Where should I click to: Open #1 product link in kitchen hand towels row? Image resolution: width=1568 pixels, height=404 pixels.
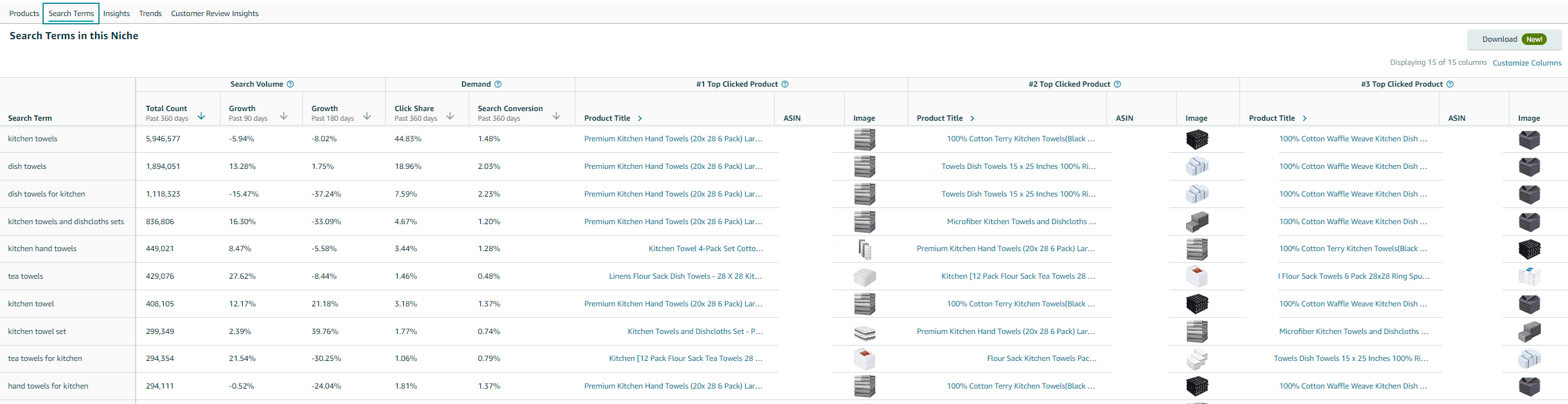tap(706, 249)
